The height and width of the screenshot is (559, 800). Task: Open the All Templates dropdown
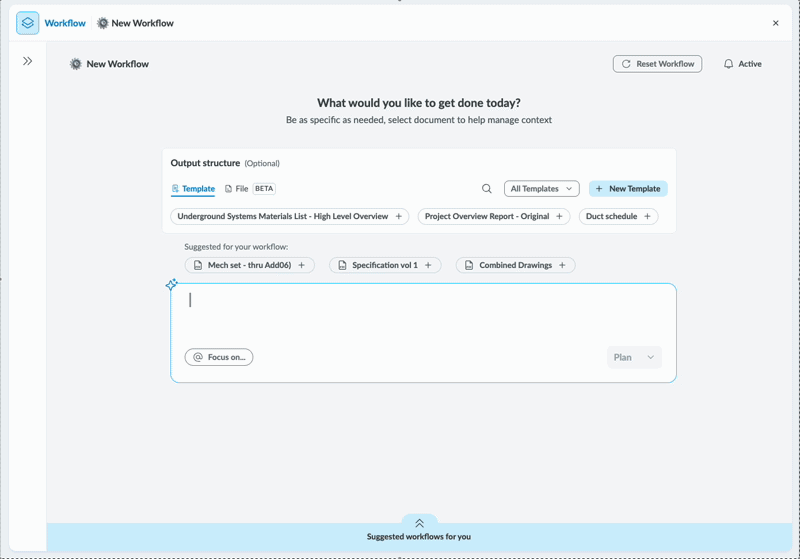point(541,189)
